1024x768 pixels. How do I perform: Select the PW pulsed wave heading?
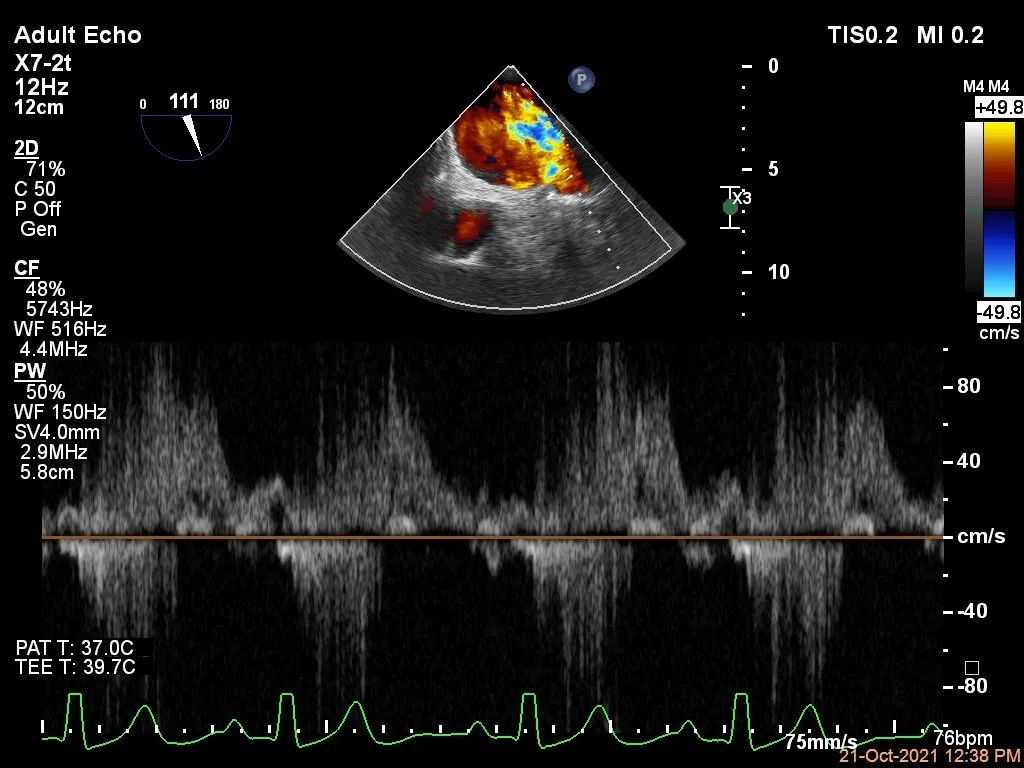pos(29,372)
